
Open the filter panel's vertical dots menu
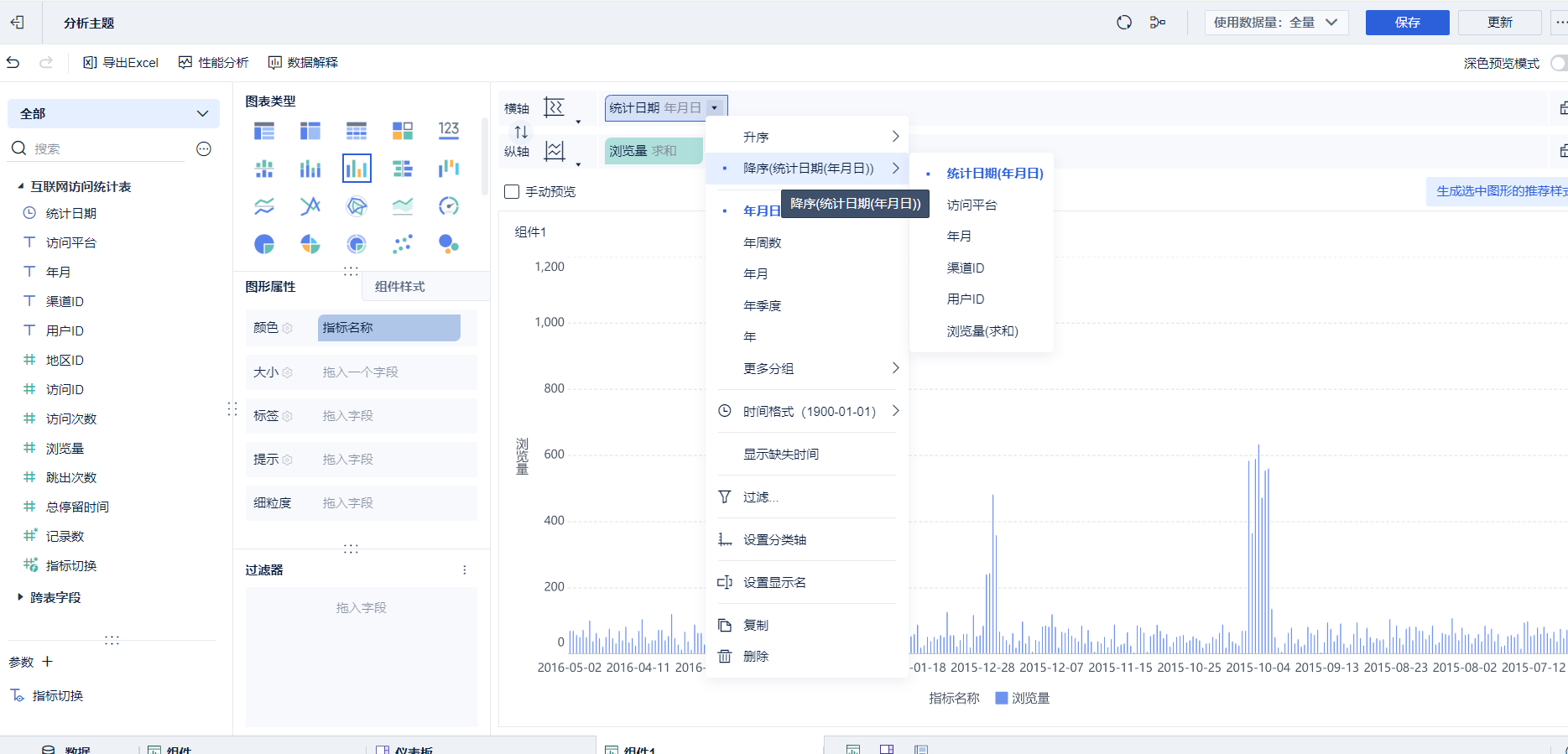point(465,570)
